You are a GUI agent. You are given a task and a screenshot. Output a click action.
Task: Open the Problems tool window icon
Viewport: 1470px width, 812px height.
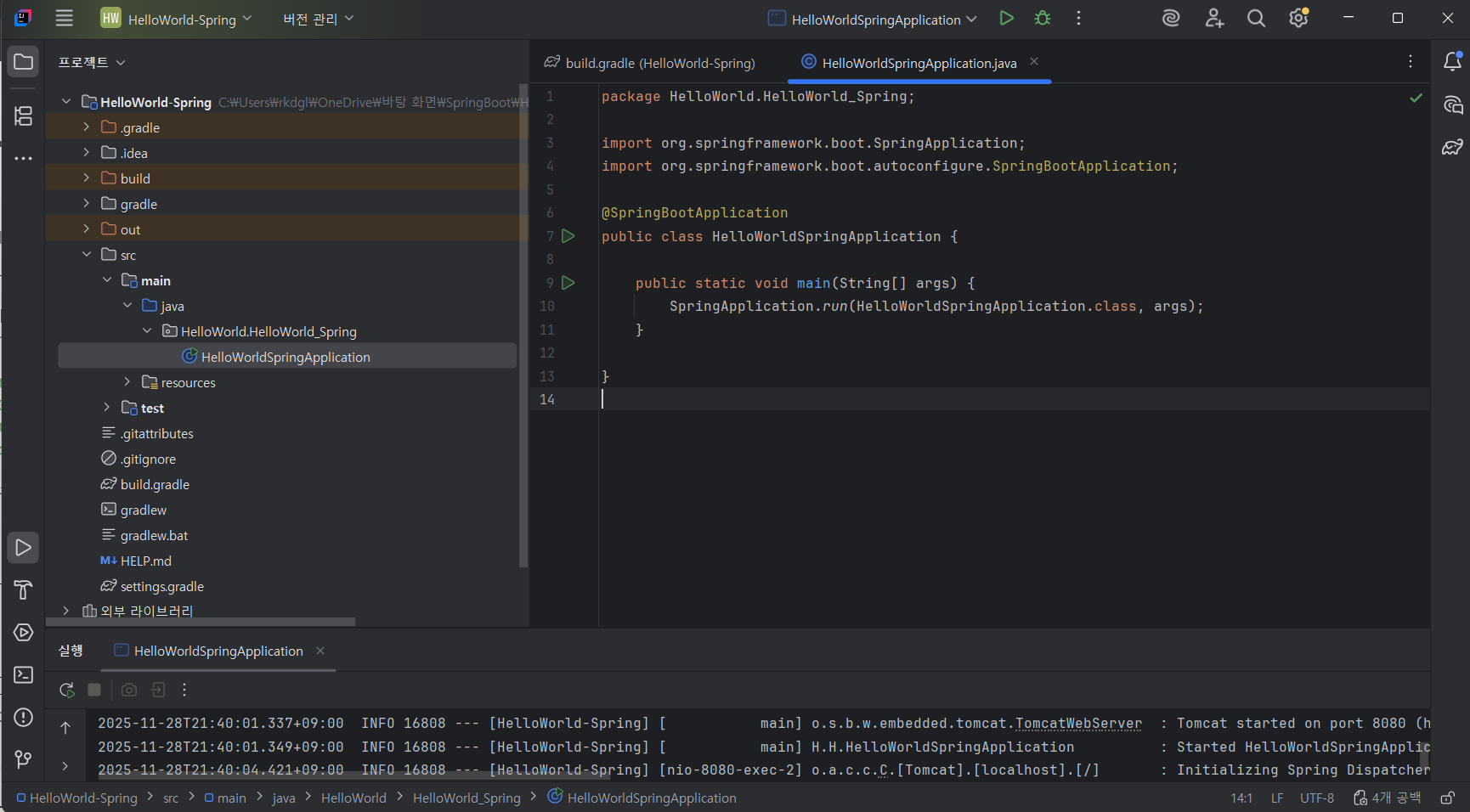(23, 717)
